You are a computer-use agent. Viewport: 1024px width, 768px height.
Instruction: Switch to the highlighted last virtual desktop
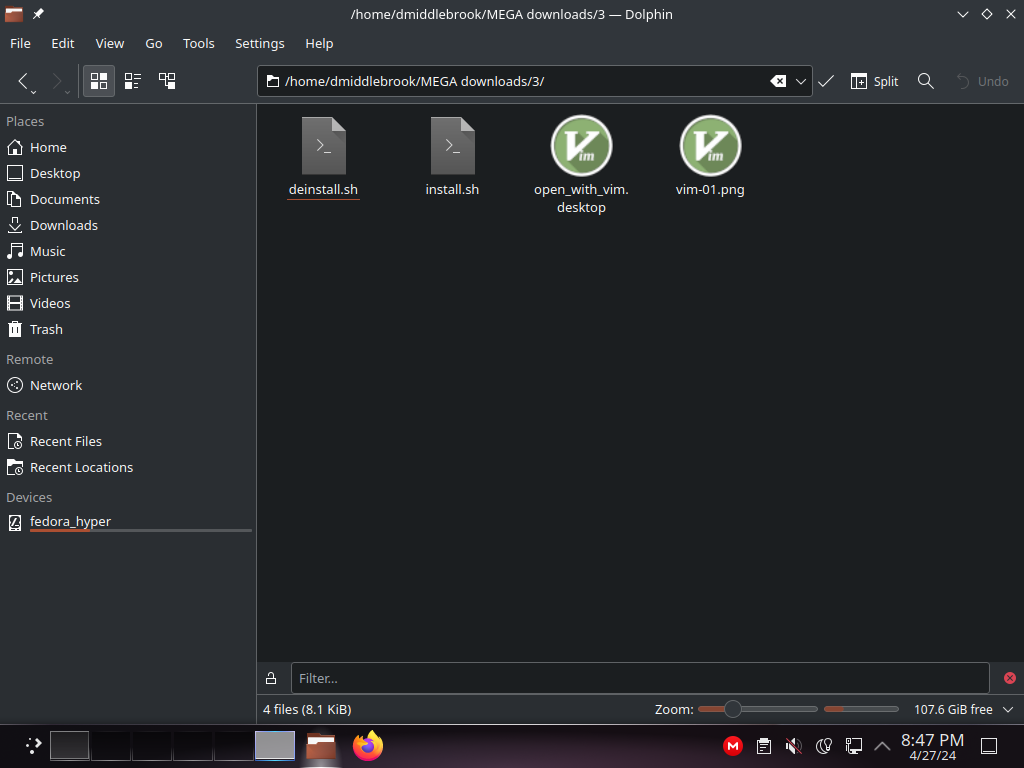click(x=274, y=746)
